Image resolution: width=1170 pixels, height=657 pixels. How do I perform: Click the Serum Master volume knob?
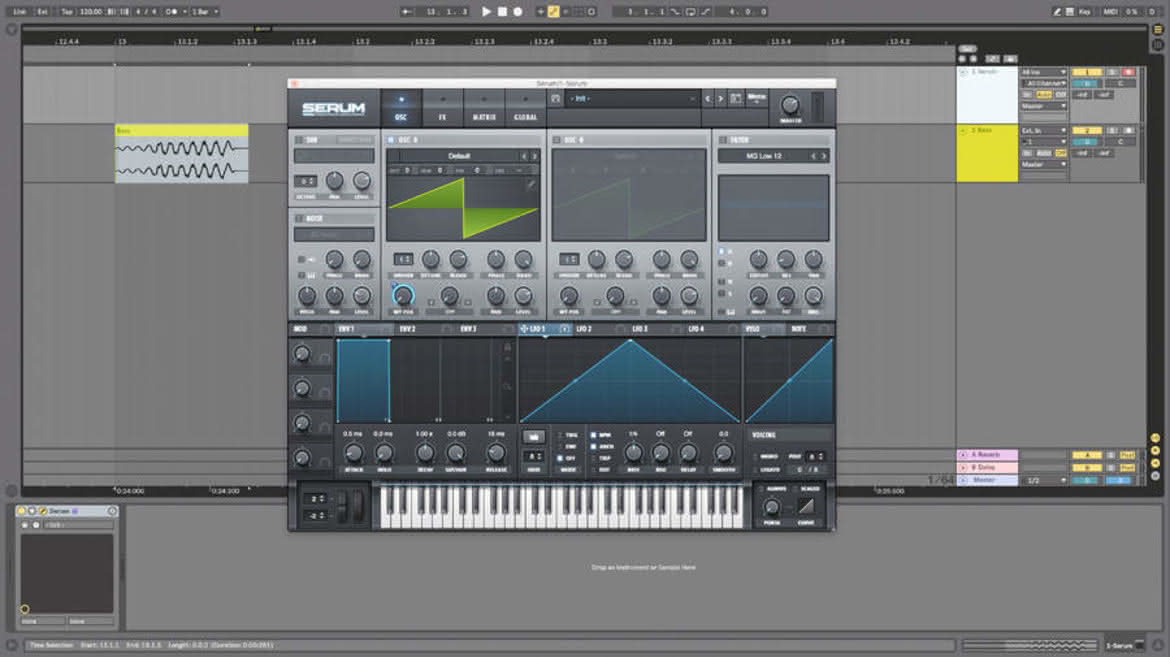coord(790,105)
